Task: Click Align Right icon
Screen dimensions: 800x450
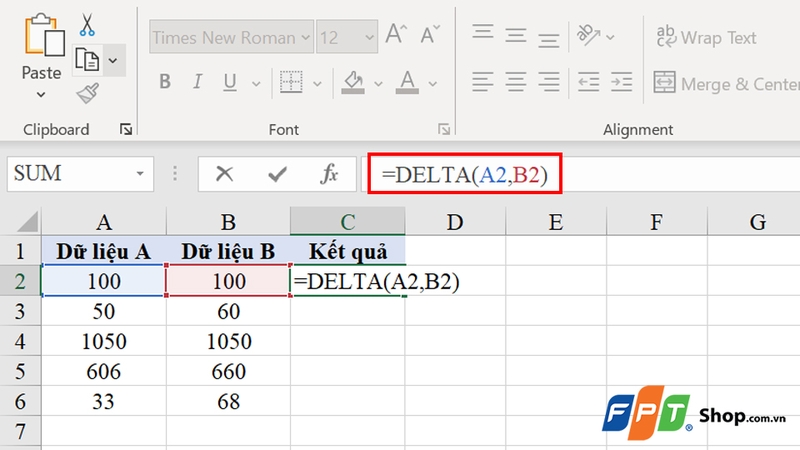Action: point(549,82)
